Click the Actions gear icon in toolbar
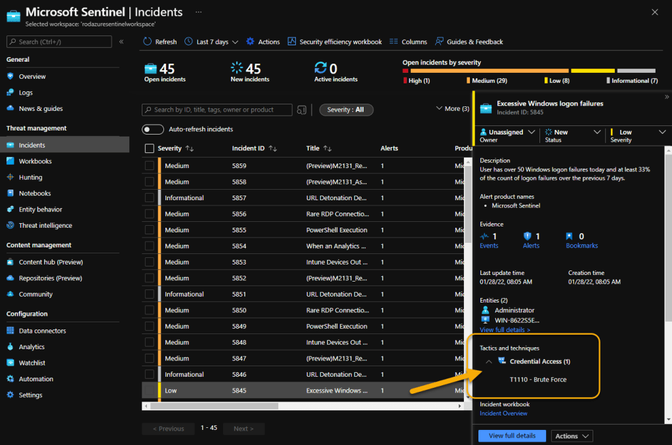672x445 pixels. (250, 42)
